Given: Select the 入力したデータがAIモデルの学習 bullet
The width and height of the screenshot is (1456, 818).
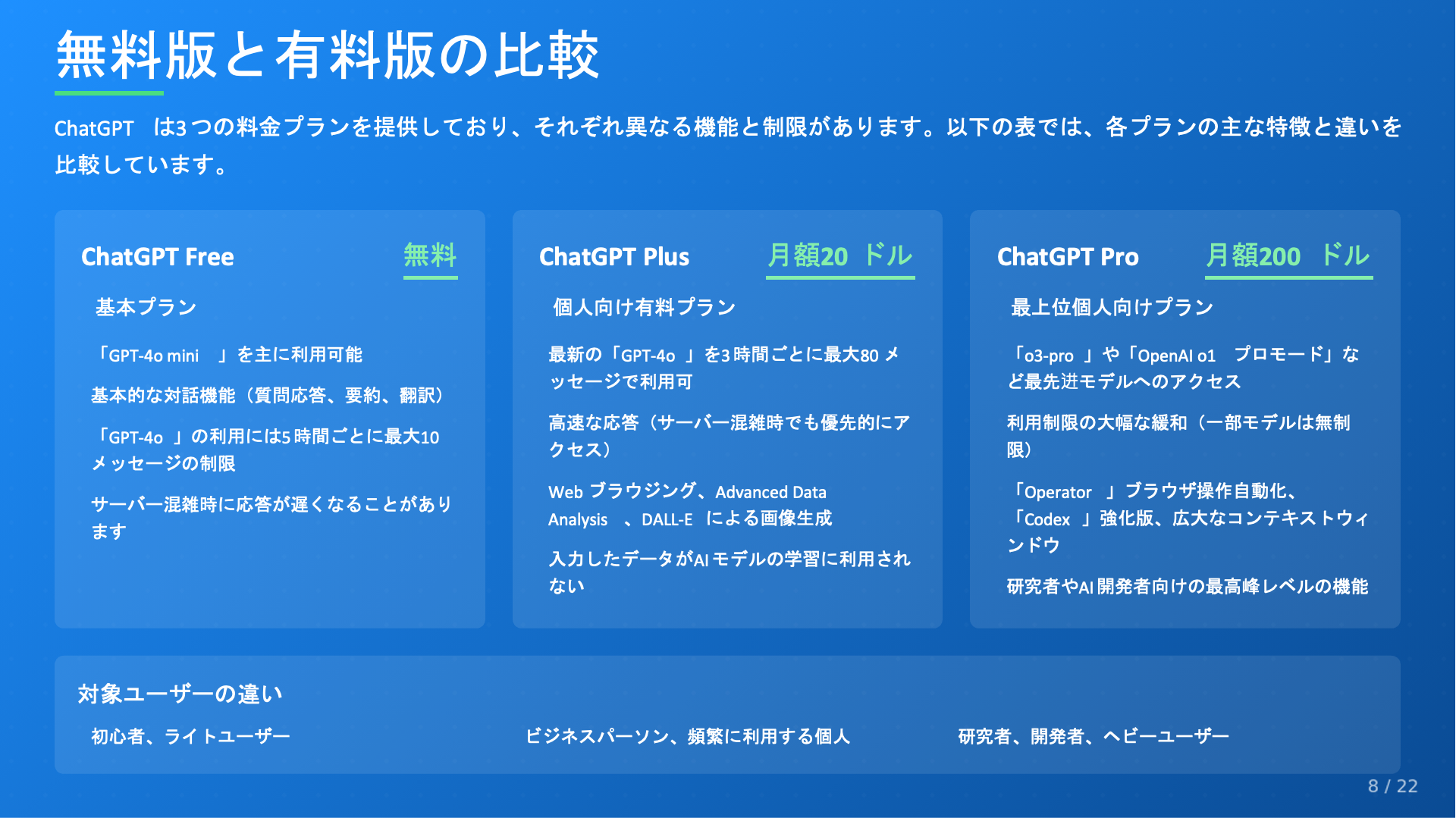Looking at the screenshot, I should [730, 572].
